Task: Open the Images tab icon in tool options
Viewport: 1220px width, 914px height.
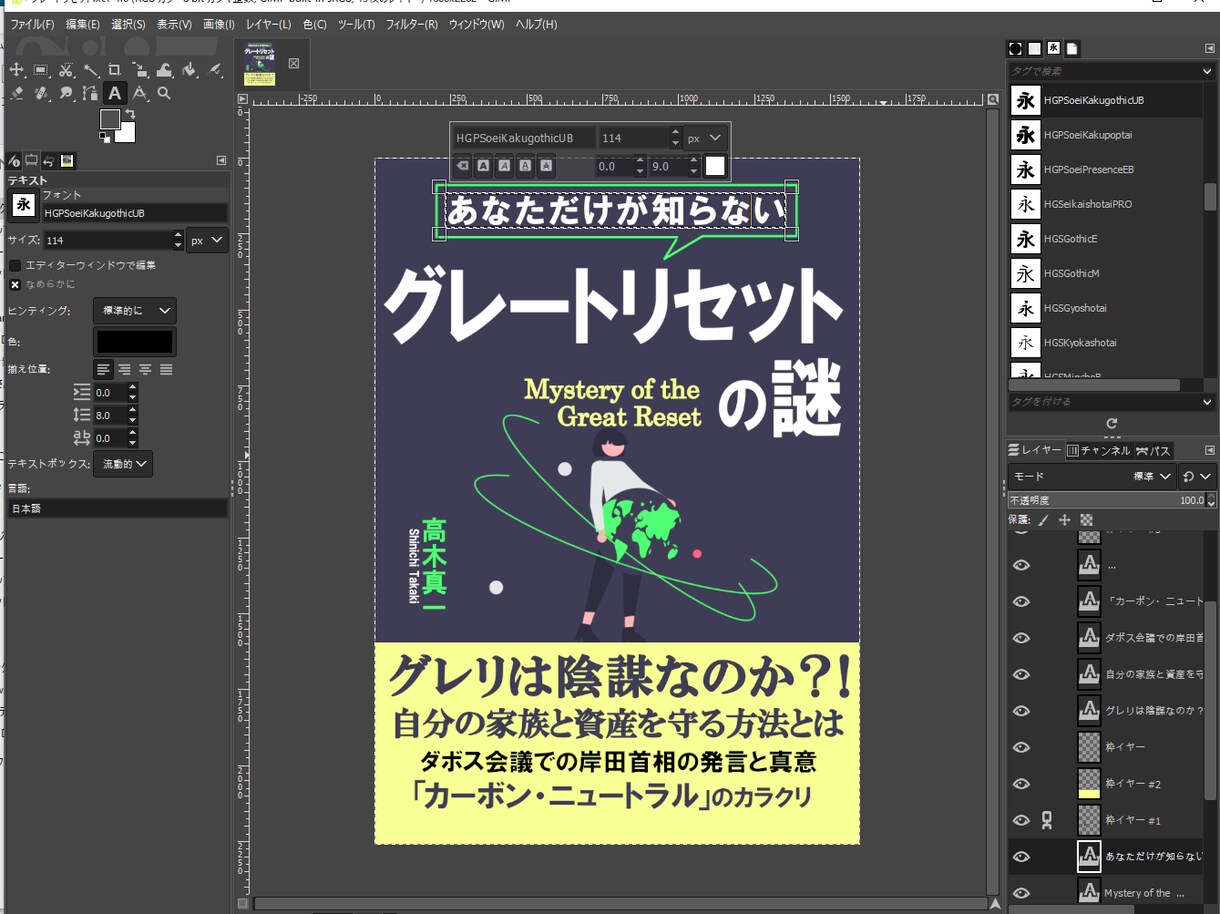Action: (x=67, y=160)
